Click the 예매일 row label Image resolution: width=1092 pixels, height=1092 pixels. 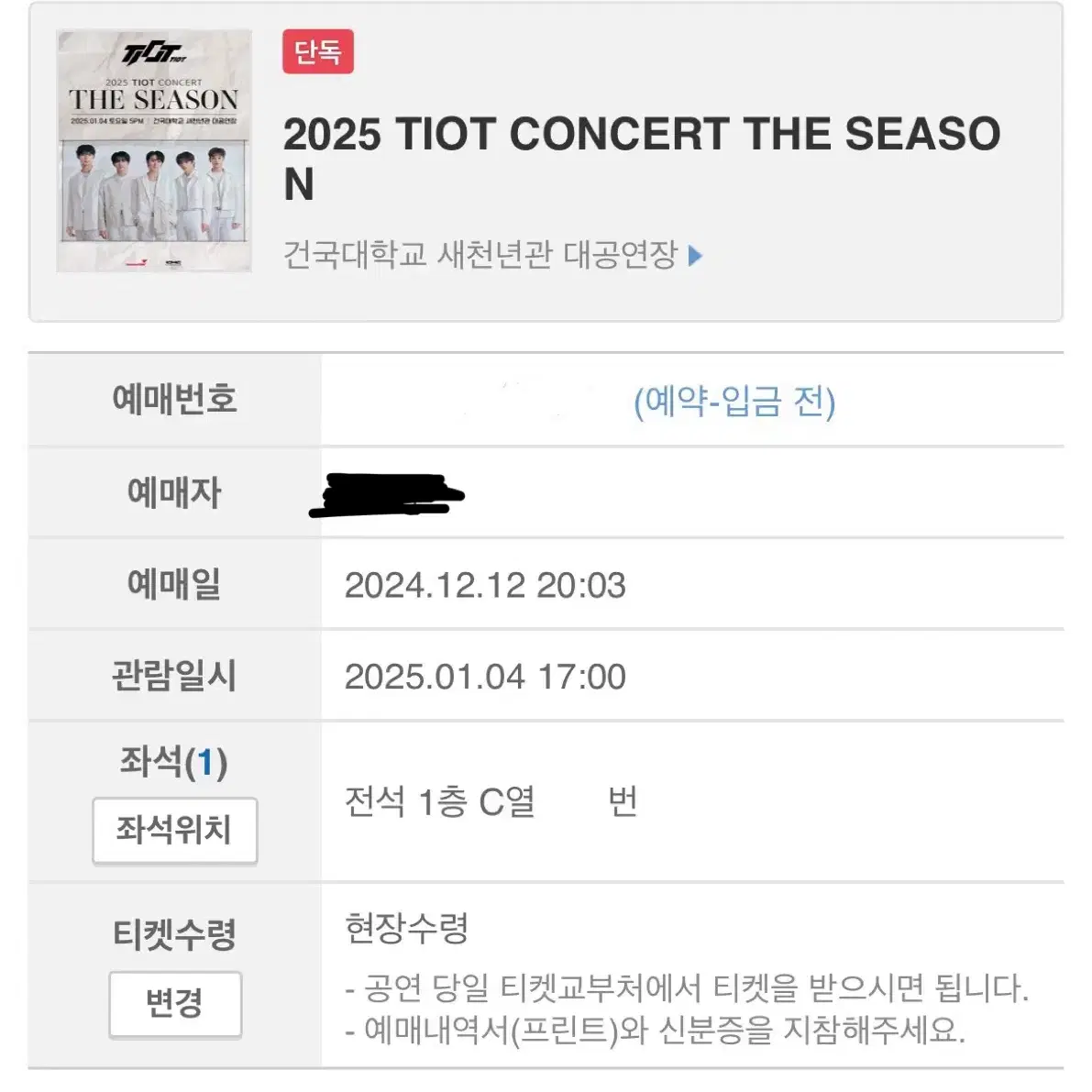(x=175, y=584)
